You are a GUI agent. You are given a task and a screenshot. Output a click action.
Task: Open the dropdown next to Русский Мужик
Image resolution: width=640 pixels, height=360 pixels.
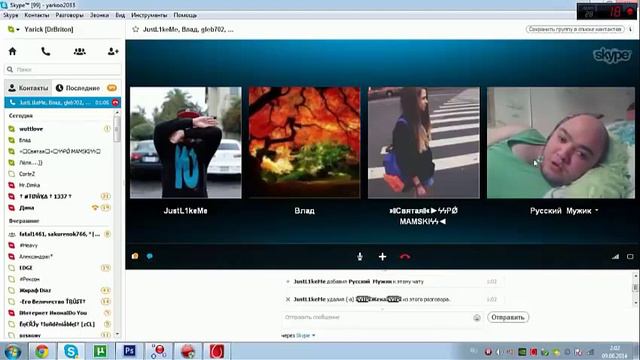tap(597, 211)
